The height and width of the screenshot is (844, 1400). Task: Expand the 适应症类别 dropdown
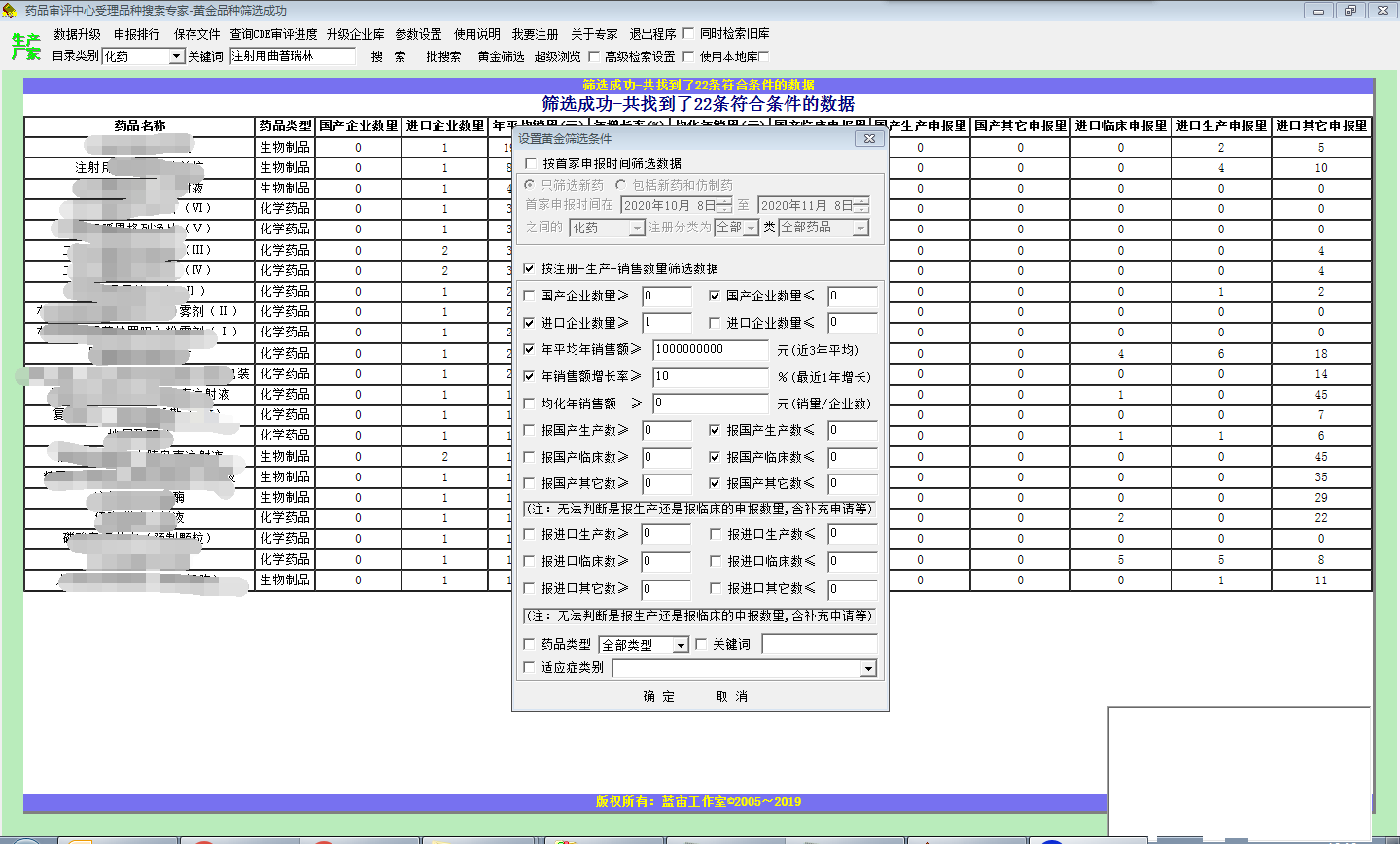[868, 669]
